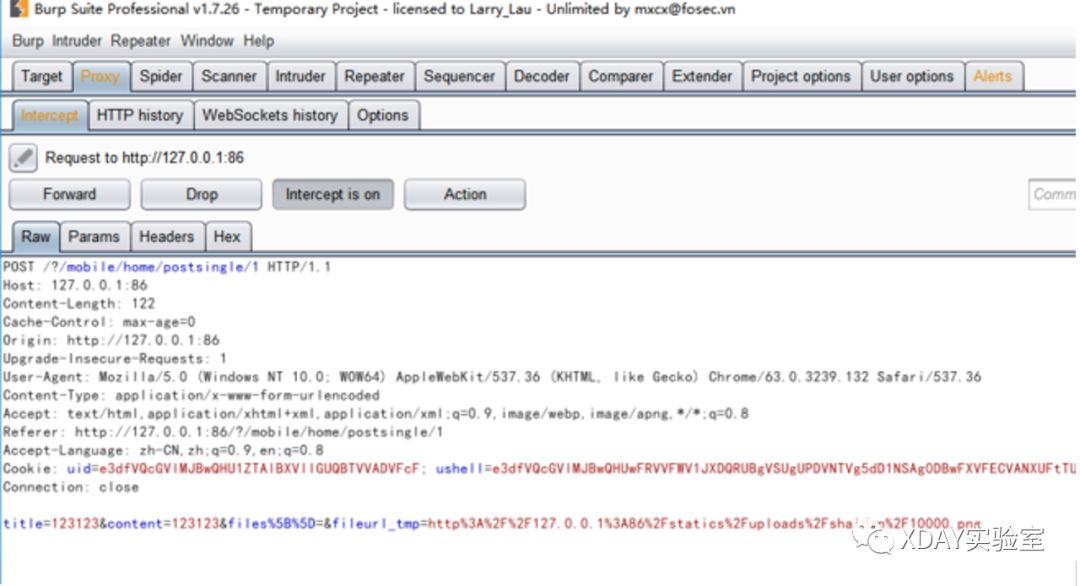Switch to the Headers view tab

click(167, 237)
